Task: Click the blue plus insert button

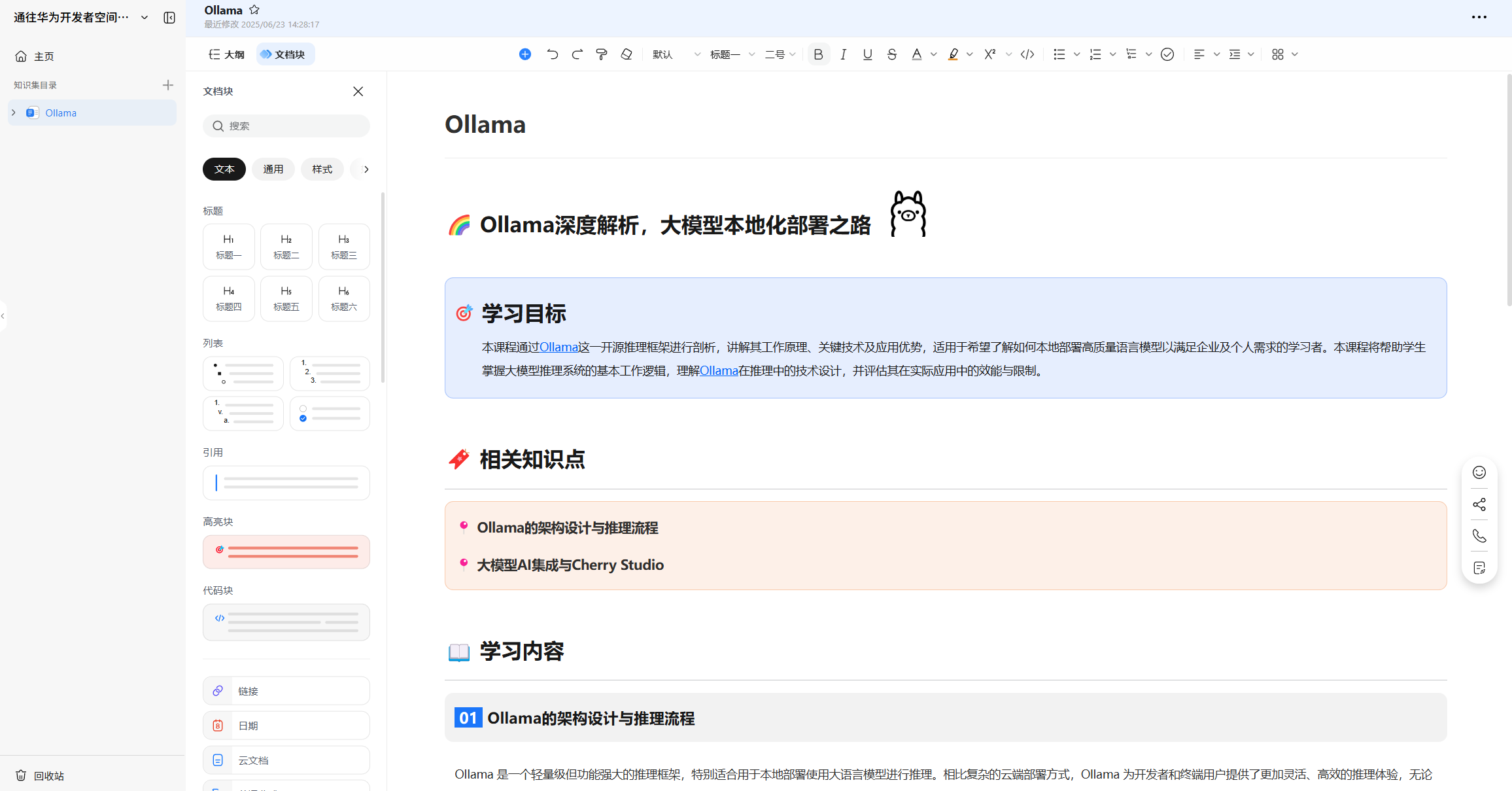Action: click(x=524, y=54)
